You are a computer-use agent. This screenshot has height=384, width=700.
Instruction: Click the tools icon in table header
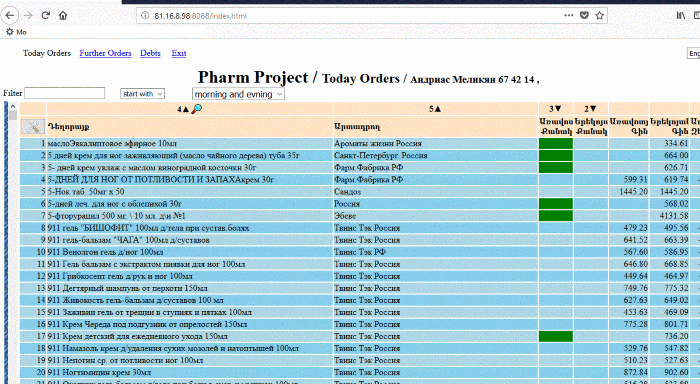click(x=33, y=127)
